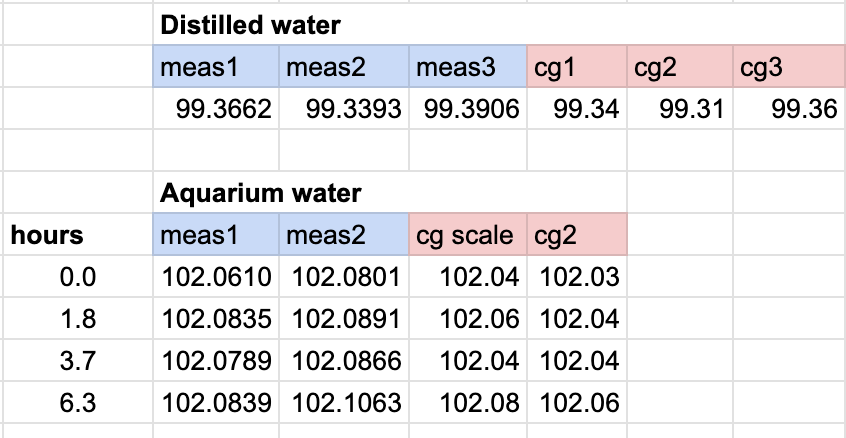Select the 3.7 hours cell

tap(76, 361)
